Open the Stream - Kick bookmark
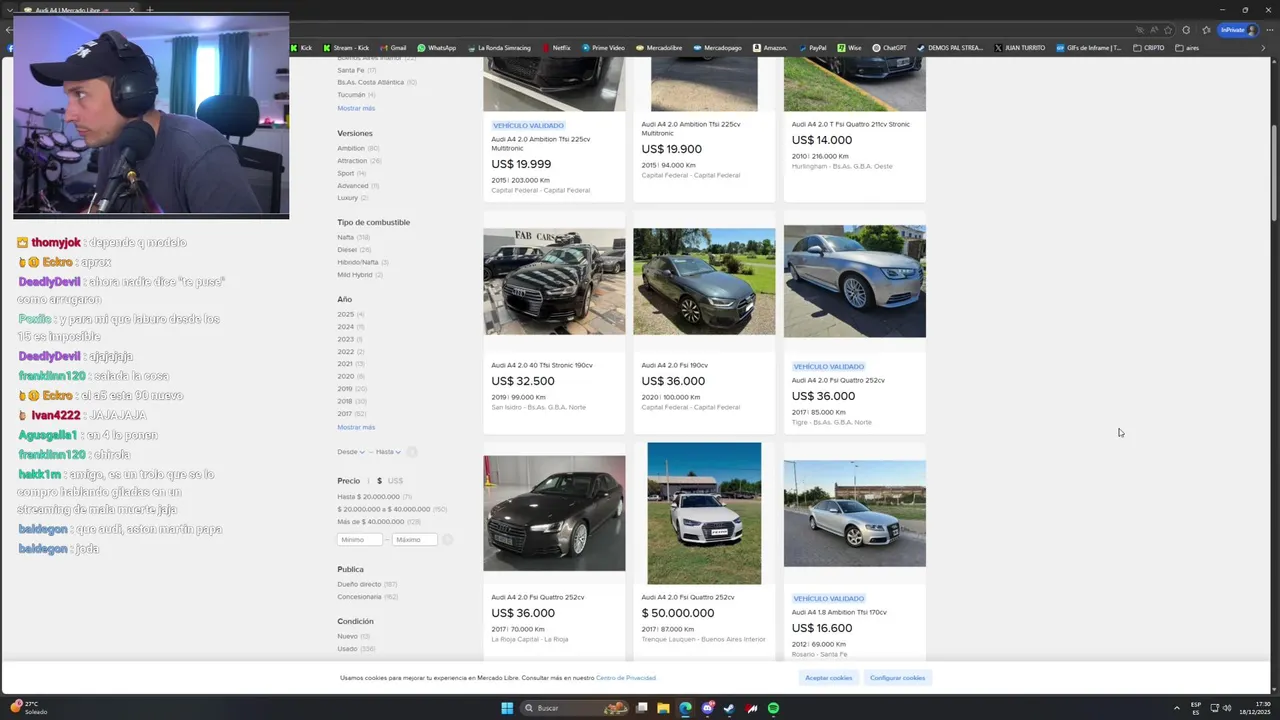1280x720 pixels. point(345,48)
